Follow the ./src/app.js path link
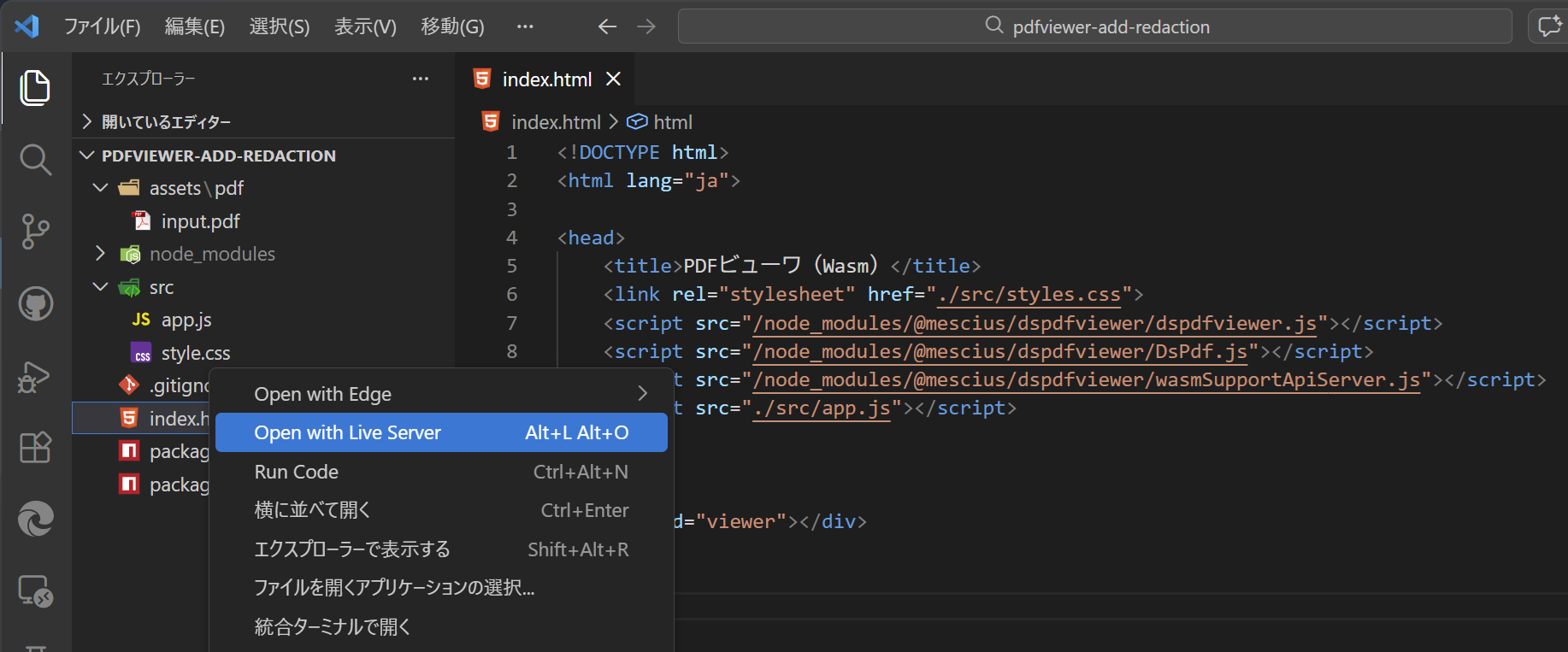1568x652 pixels. (x=822, y=408)
